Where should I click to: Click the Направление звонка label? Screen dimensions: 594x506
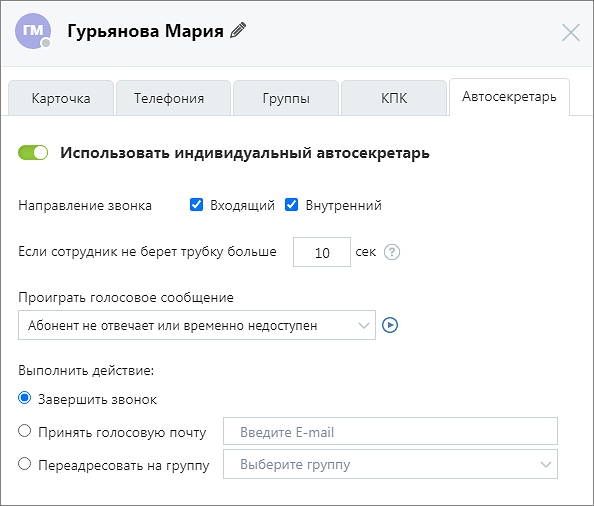pyautogui.click(x=85, y=205)
